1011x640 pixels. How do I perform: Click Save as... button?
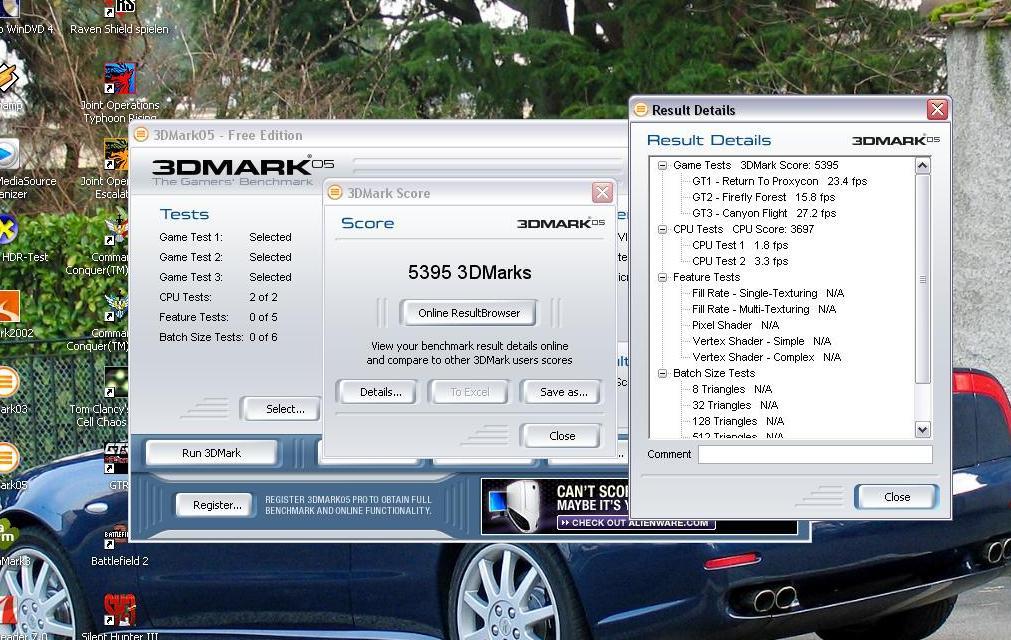click(x=563, y=392)
